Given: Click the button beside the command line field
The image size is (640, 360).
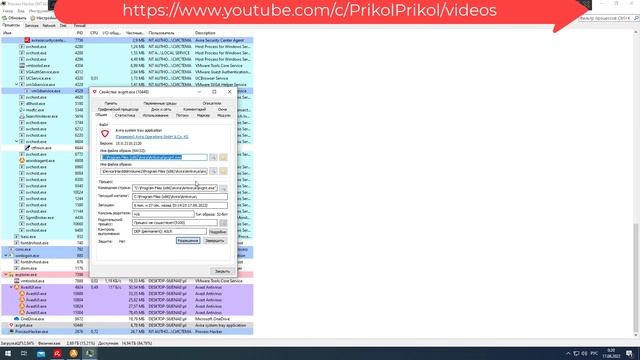Looking at the screenshot, I should pyautogui.click(x=223, y=188).
